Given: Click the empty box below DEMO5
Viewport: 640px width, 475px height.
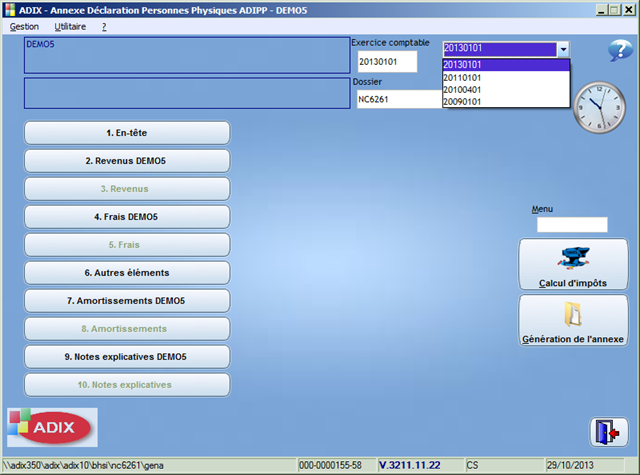Looking at the screenshot, I should tap(187, 93).
